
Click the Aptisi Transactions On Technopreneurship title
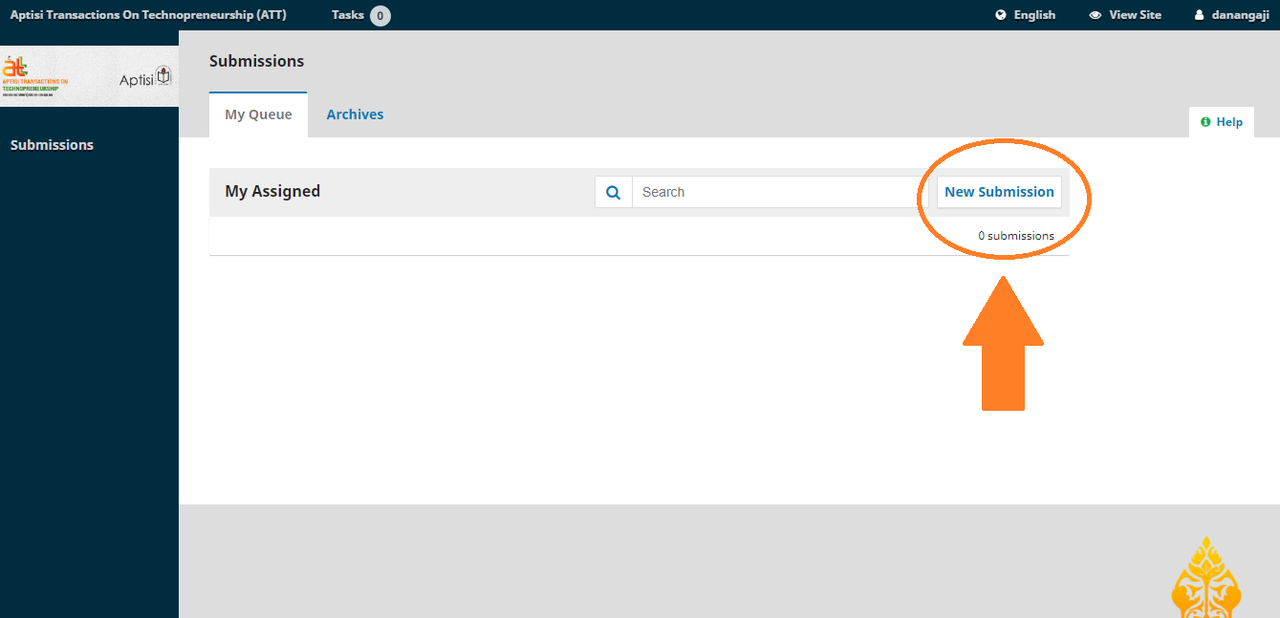(x=148, y=15)
